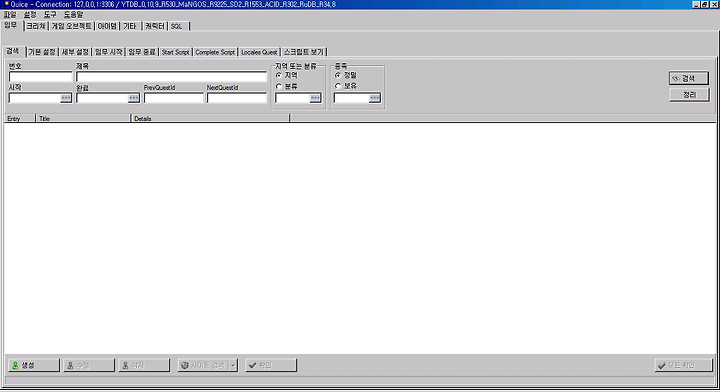Image resolution: width=720 pixels, height=392 pixels.
Task: Sort by the Title column header
Action: coord(83,118)
